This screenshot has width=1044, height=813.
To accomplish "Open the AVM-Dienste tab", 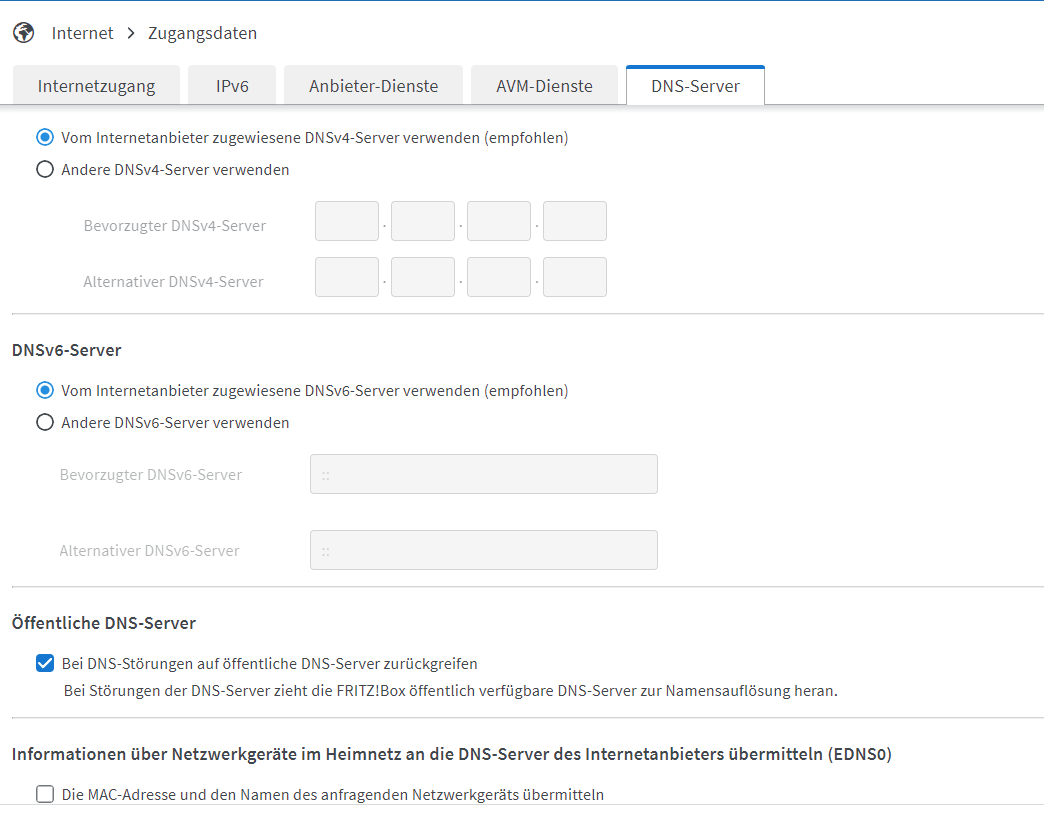I will (x=544, y=85).
